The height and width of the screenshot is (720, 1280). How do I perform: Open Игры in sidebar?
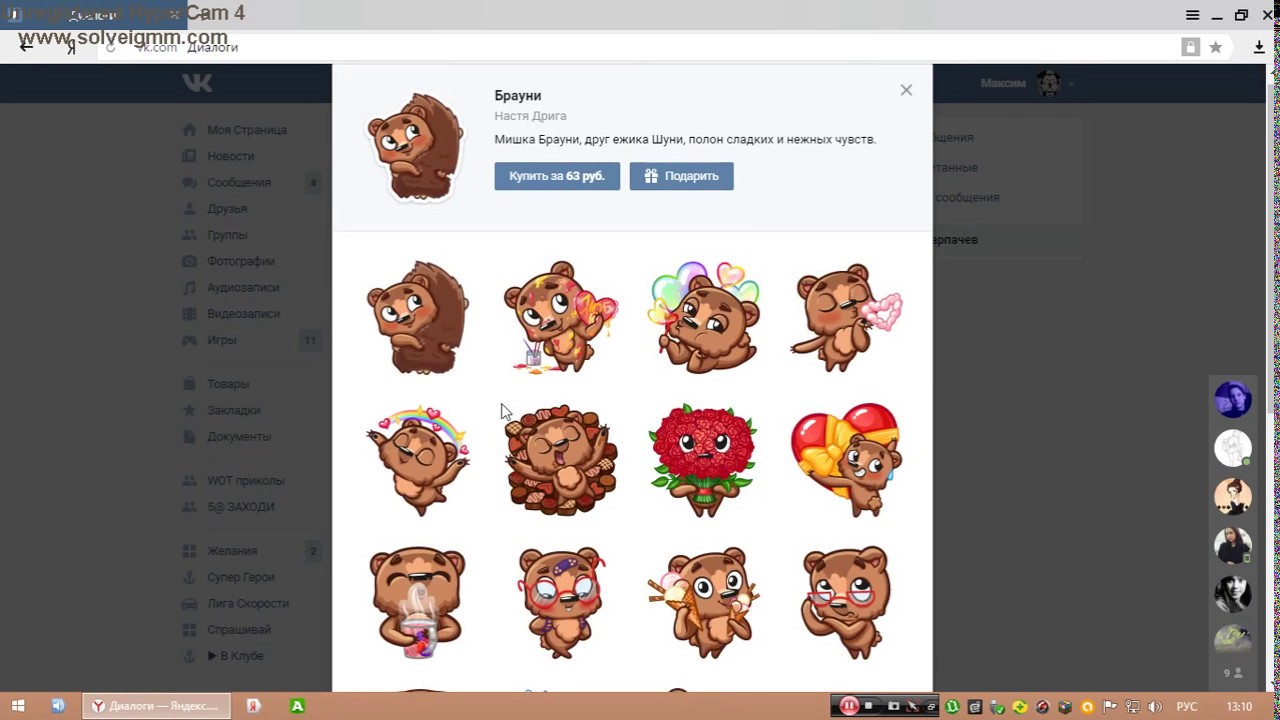pyautogui.click(x=222, y=340)
